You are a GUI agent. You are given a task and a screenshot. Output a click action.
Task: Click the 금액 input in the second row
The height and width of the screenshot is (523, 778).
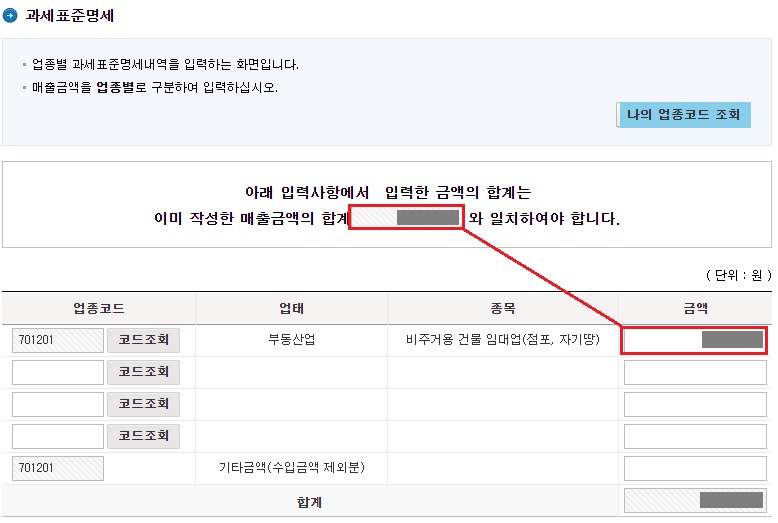coord(694,373)
